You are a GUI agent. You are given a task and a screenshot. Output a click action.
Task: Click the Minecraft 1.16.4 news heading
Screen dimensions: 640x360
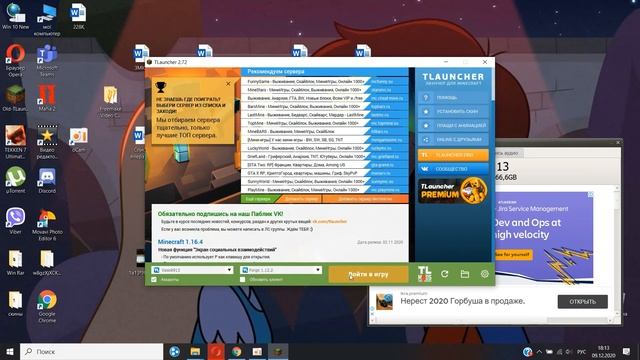pyautogui.click(x=180, y=242)
